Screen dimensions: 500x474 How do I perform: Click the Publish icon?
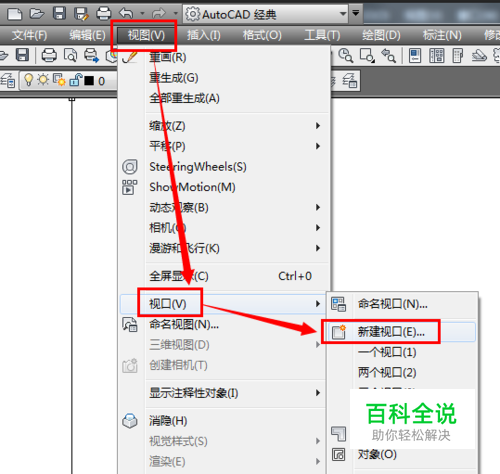(x=91, y=55)
